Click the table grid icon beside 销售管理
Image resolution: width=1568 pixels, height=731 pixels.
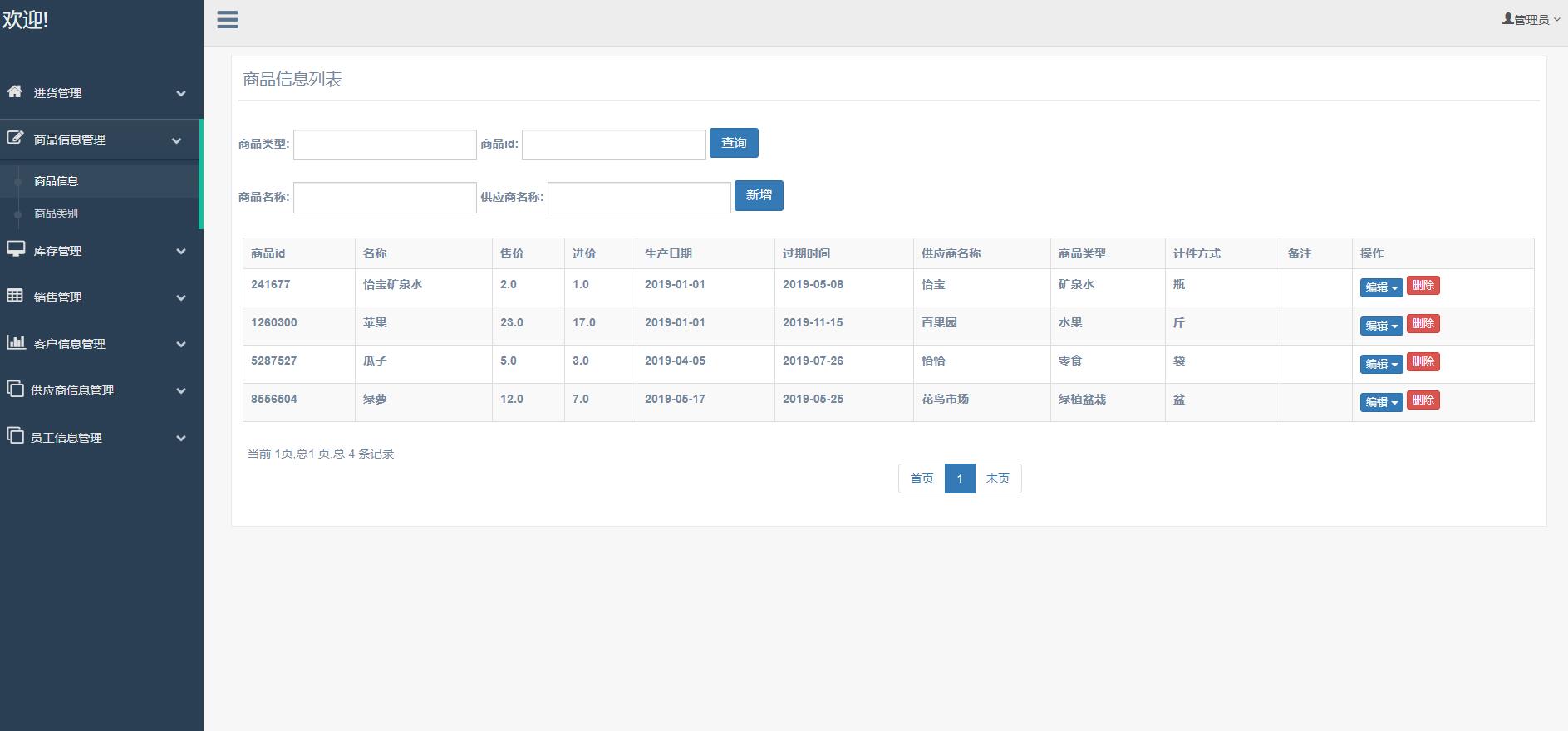point(15,296)
